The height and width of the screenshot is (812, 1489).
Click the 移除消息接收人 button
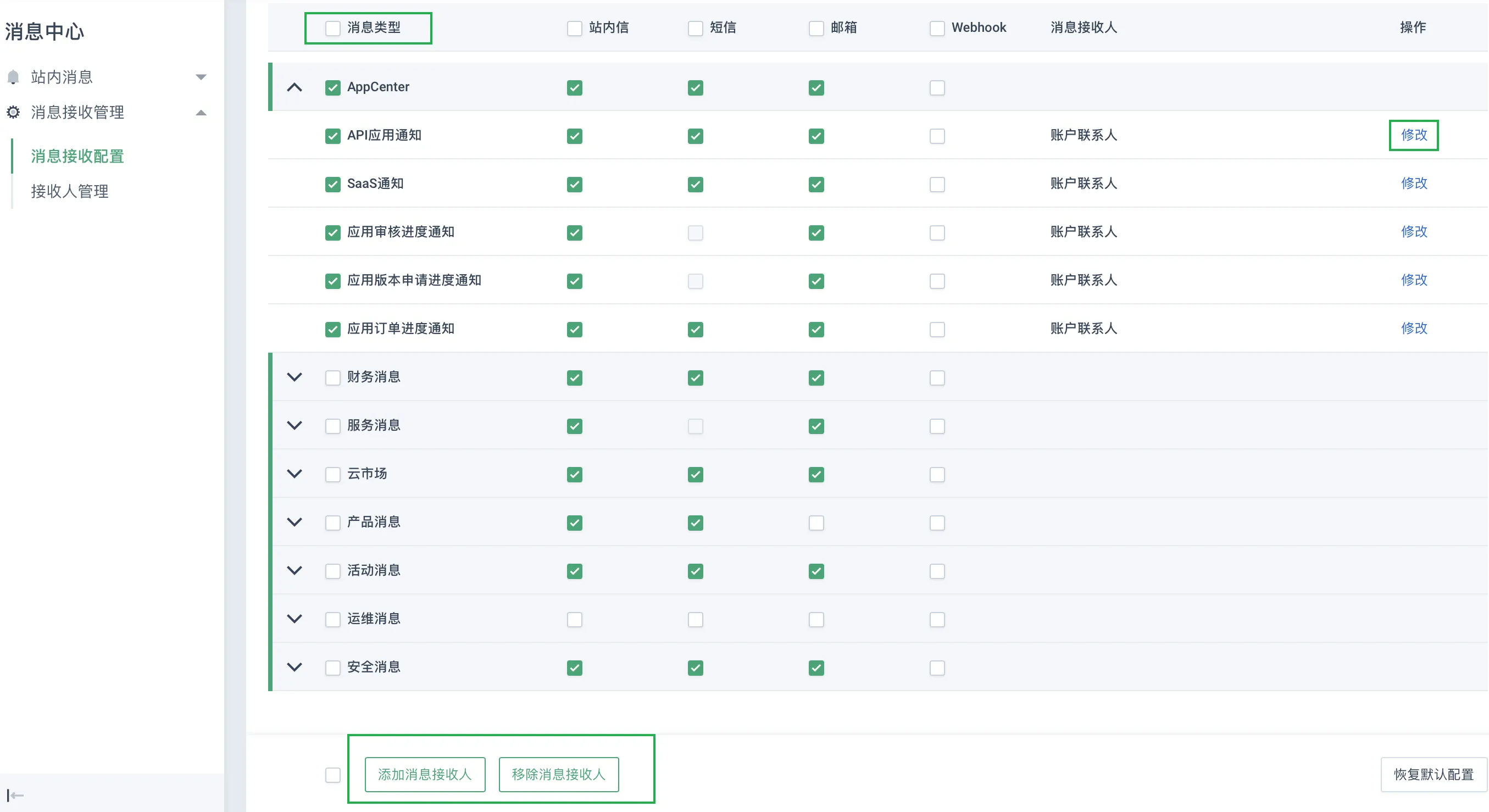pos(558,775)
